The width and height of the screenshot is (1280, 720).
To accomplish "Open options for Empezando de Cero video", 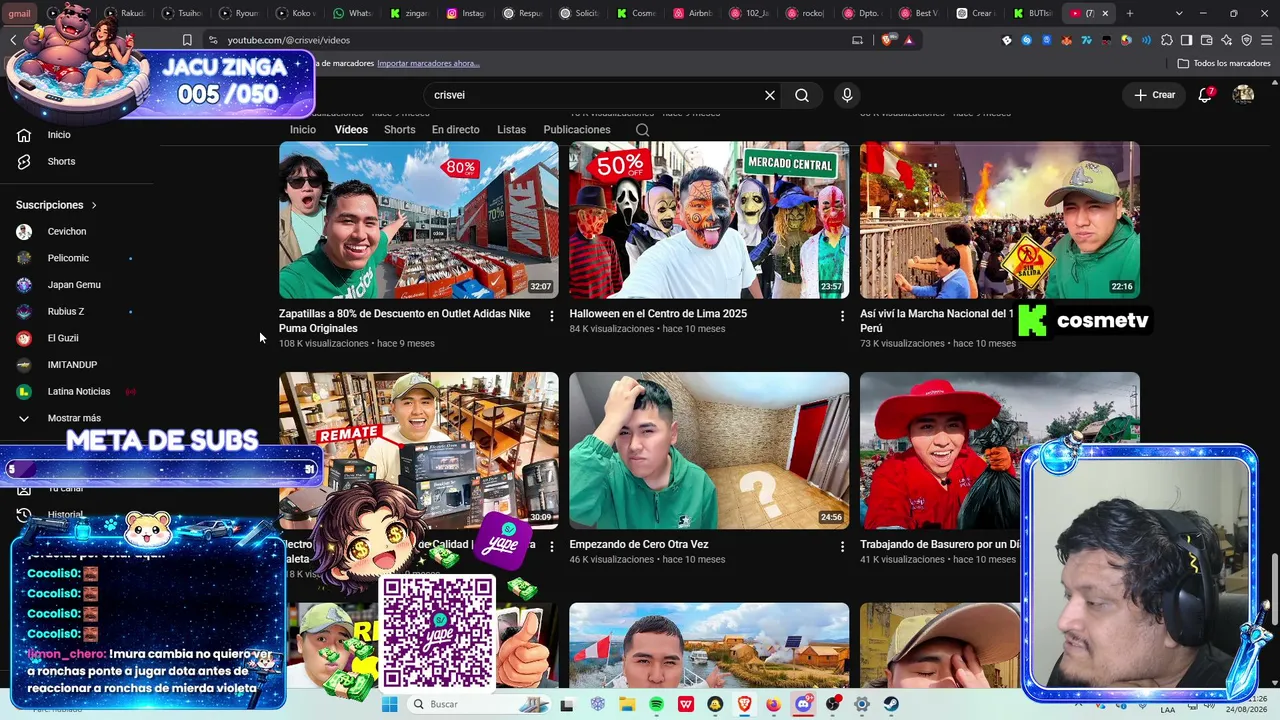I will pos(842,547).
